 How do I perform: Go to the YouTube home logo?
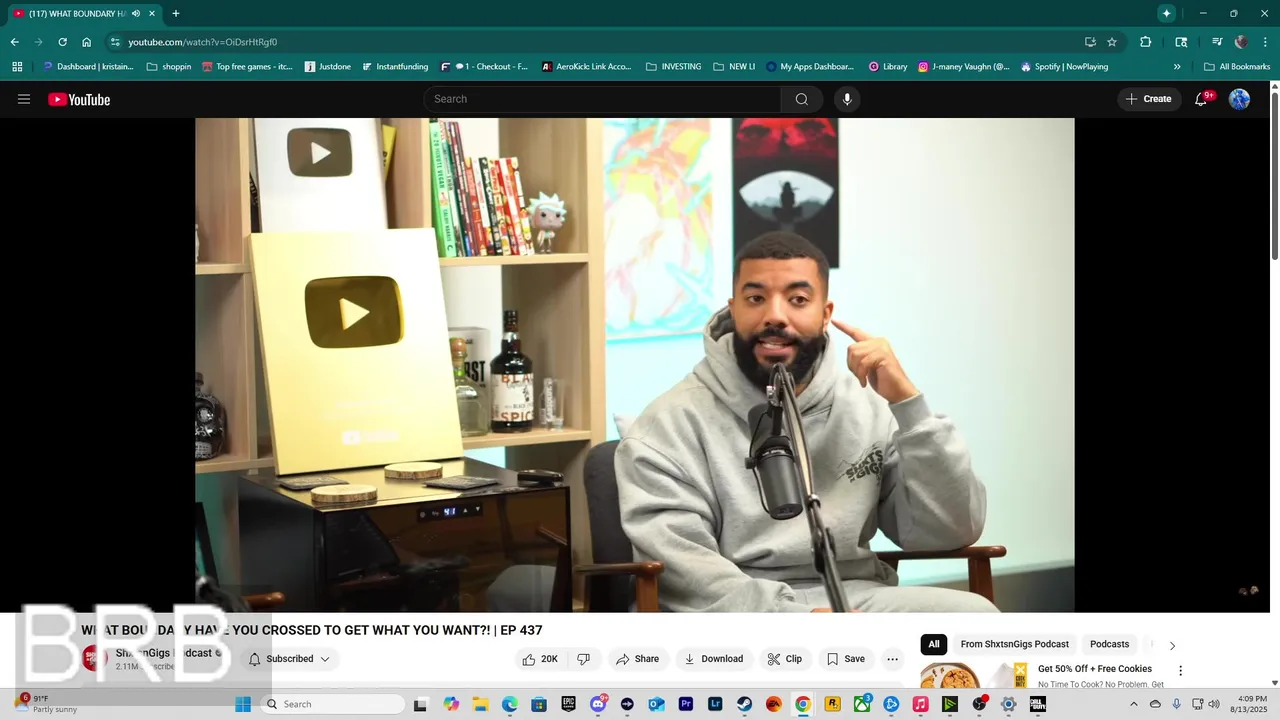click(79, 99)
